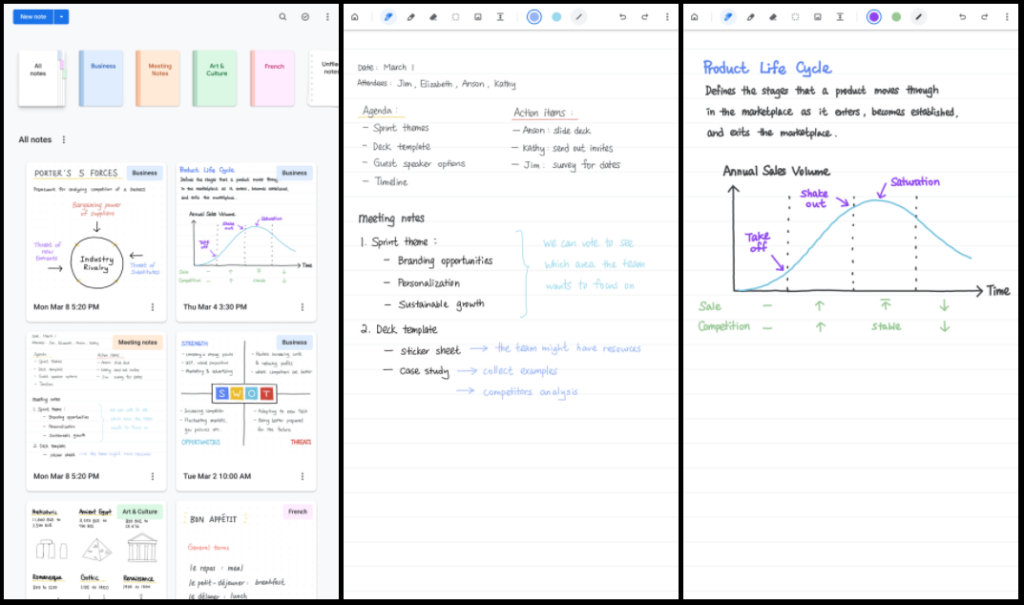This screenshot has width=1024, height=605.
Task: Select the pencil tool in the middle toolbar
Action: [410, 16]
